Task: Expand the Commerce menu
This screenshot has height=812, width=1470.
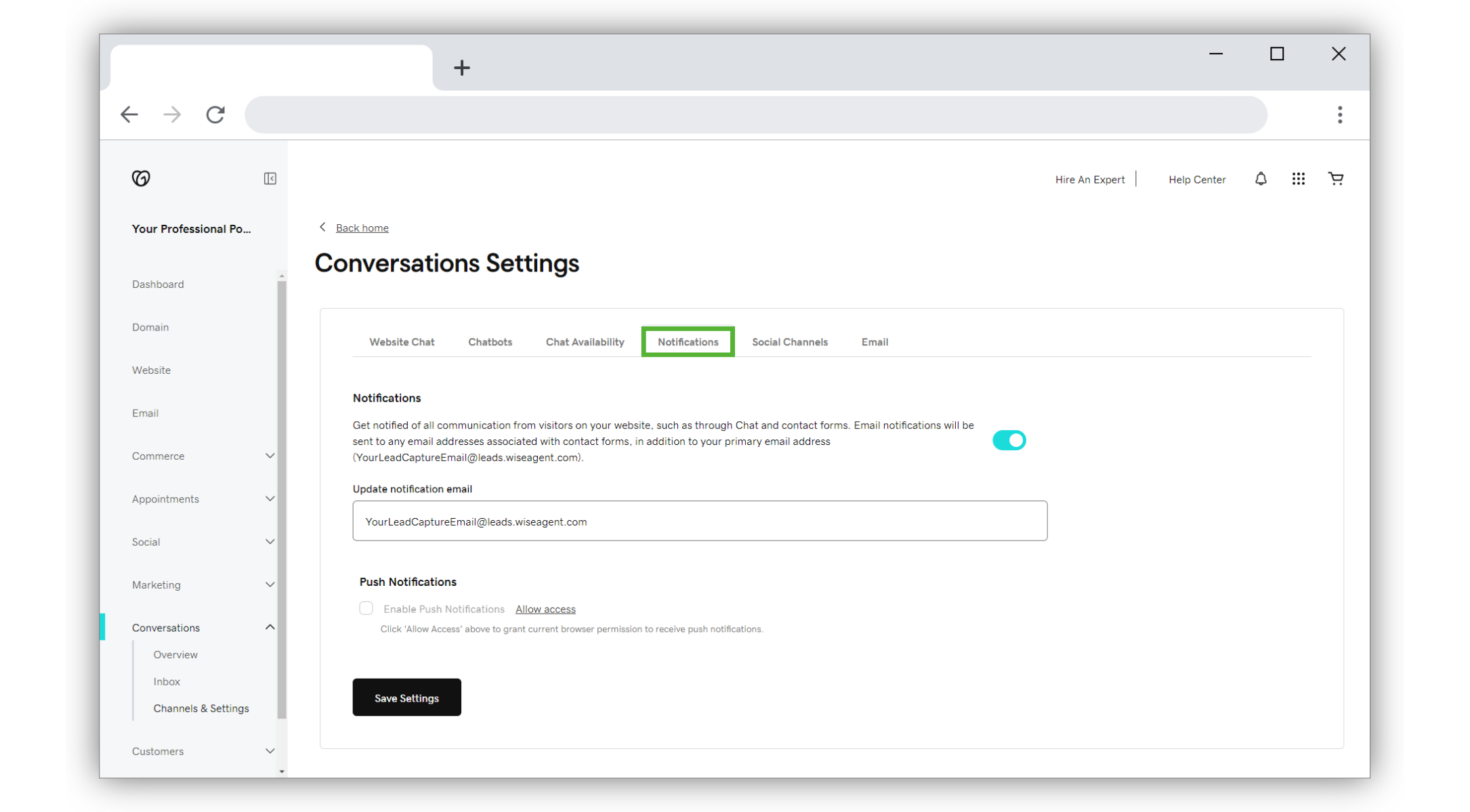Action: click(x=270, y=456)
